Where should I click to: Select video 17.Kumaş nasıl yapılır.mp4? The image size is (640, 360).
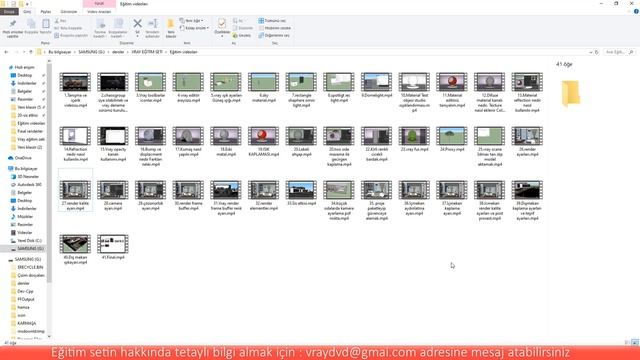click(188, 142)
